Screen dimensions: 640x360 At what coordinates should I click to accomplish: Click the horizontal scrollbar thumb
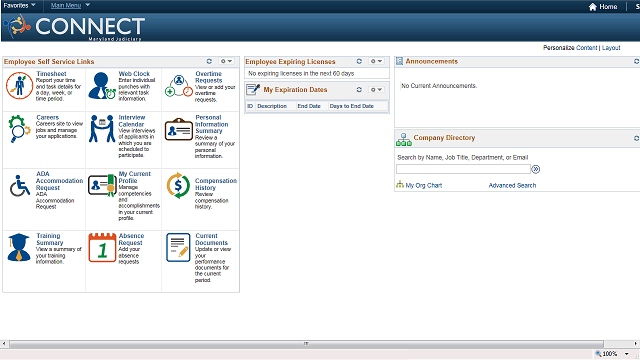point(306,344)
